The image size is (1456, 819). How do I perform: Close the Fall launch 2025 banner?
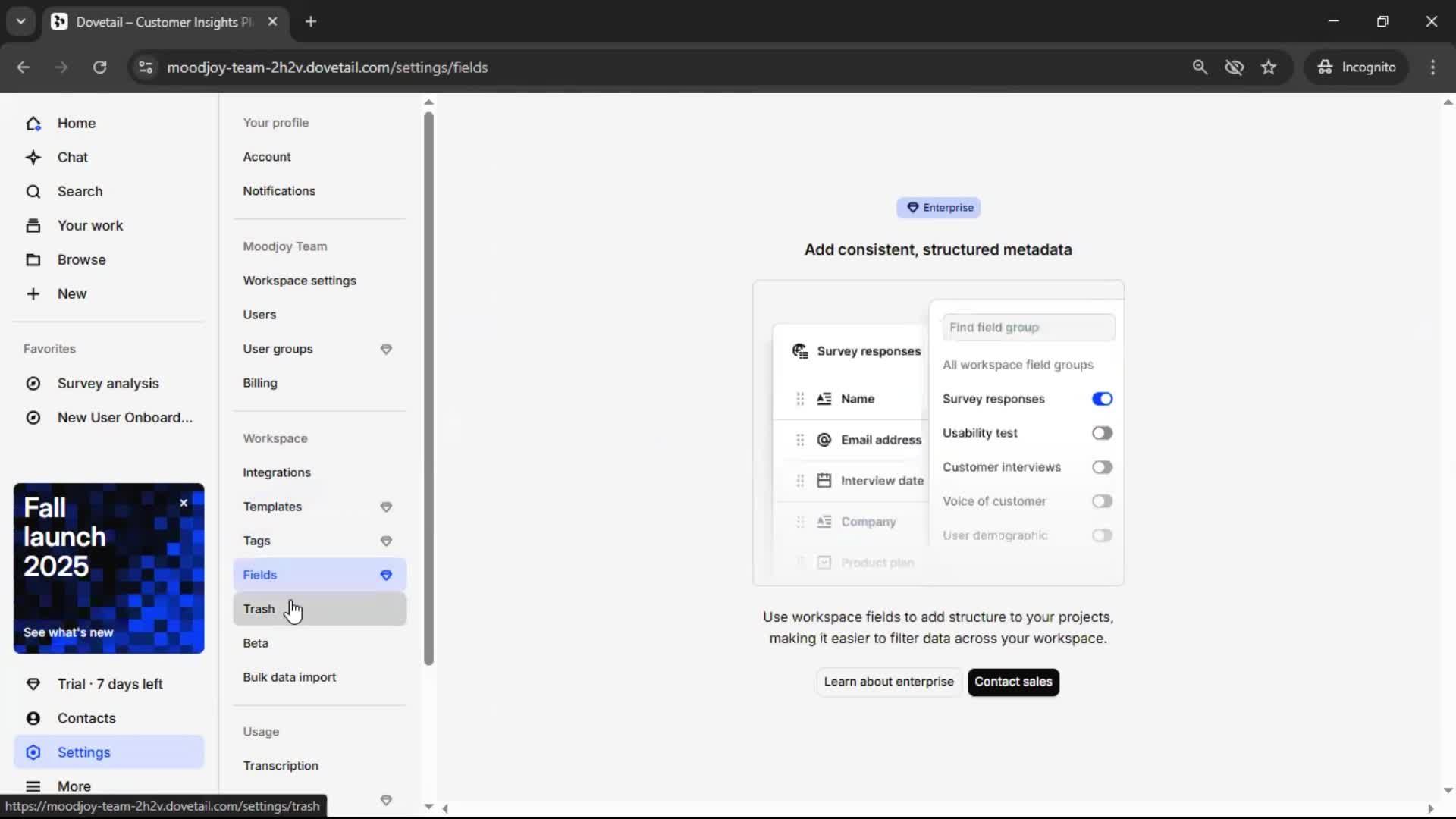(x=184, y=503)
